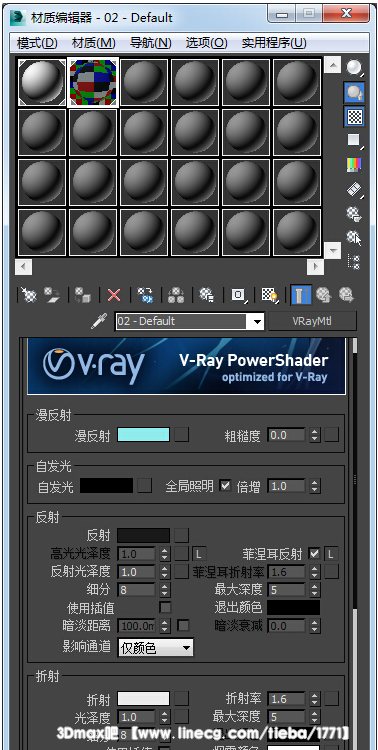Click Go Forward to Sibling icon
The height and width of the screenshot is (750, 378).
pos(346,295)
